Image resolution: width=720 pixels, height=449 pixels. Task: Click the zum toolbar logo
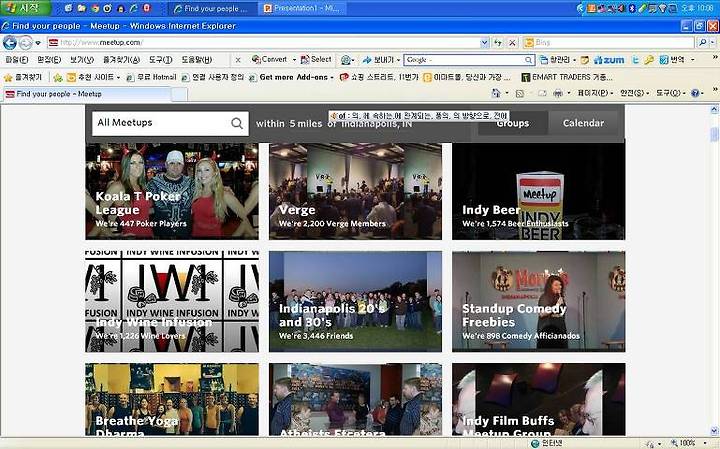[609, 60]
